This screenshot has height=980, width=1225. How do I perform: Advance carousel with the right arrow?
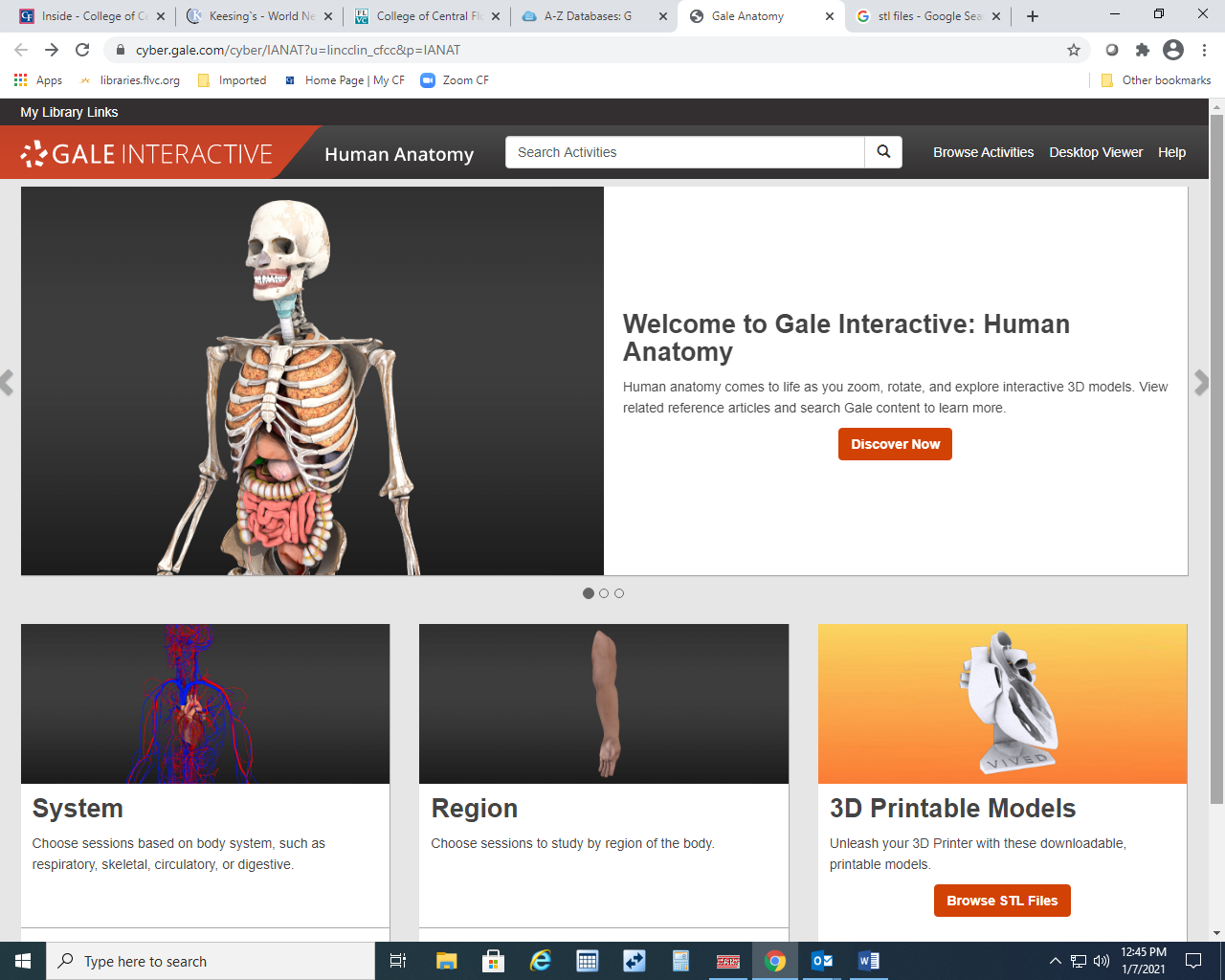1201,383
